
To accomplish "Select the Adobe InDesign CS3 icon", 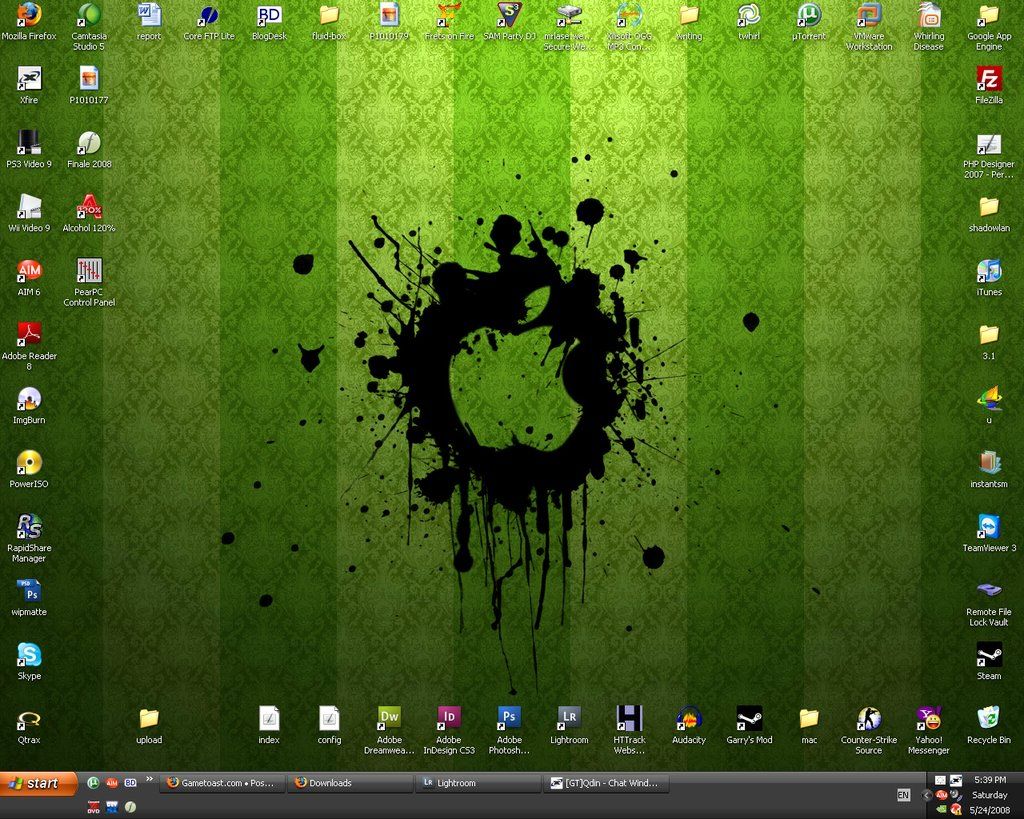I will [449, 730].
